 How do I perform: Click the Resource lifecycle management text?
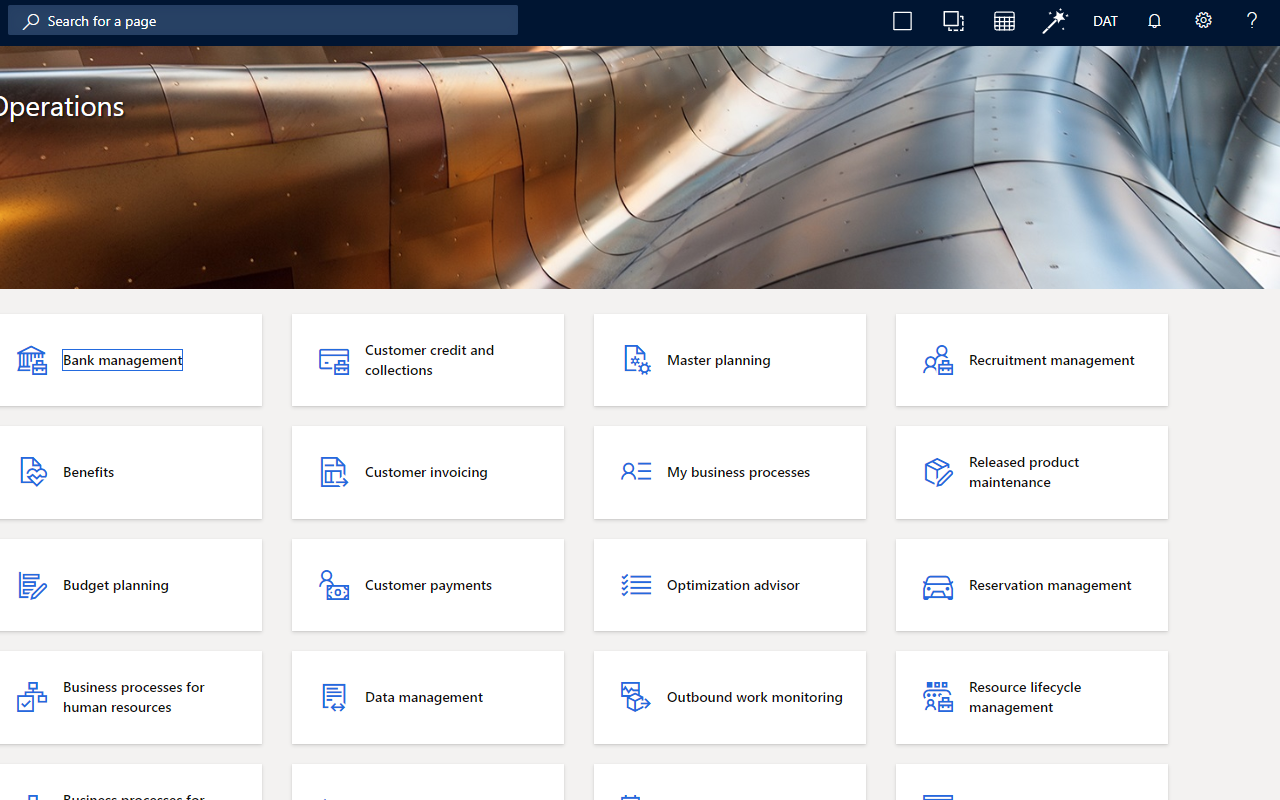1025,697
